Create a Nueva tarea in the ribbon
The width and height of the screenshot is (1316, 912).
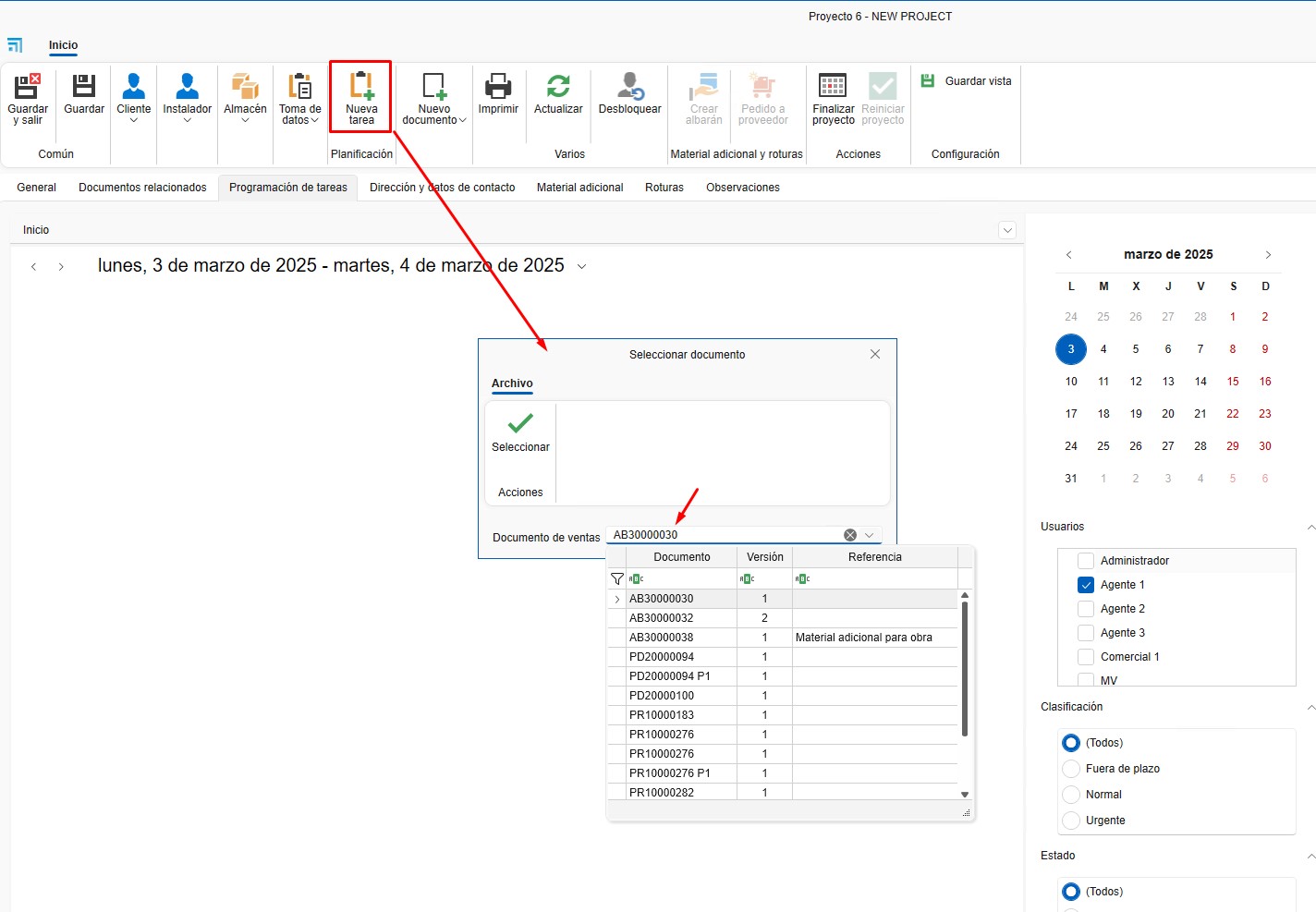pyautogui.click(x=361, y=98)
